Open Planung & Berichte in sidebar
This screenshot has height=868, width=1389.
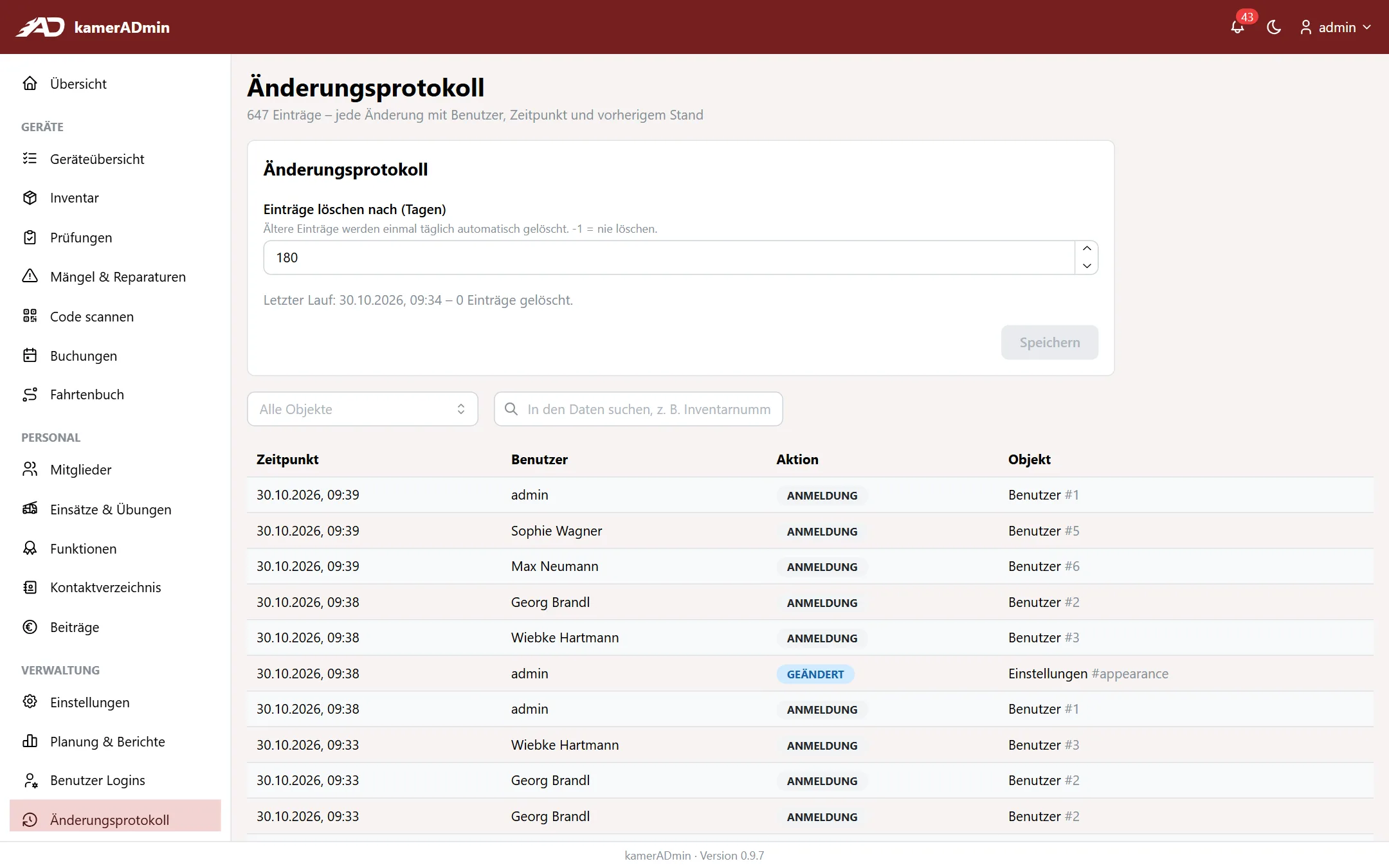(115, 741)
